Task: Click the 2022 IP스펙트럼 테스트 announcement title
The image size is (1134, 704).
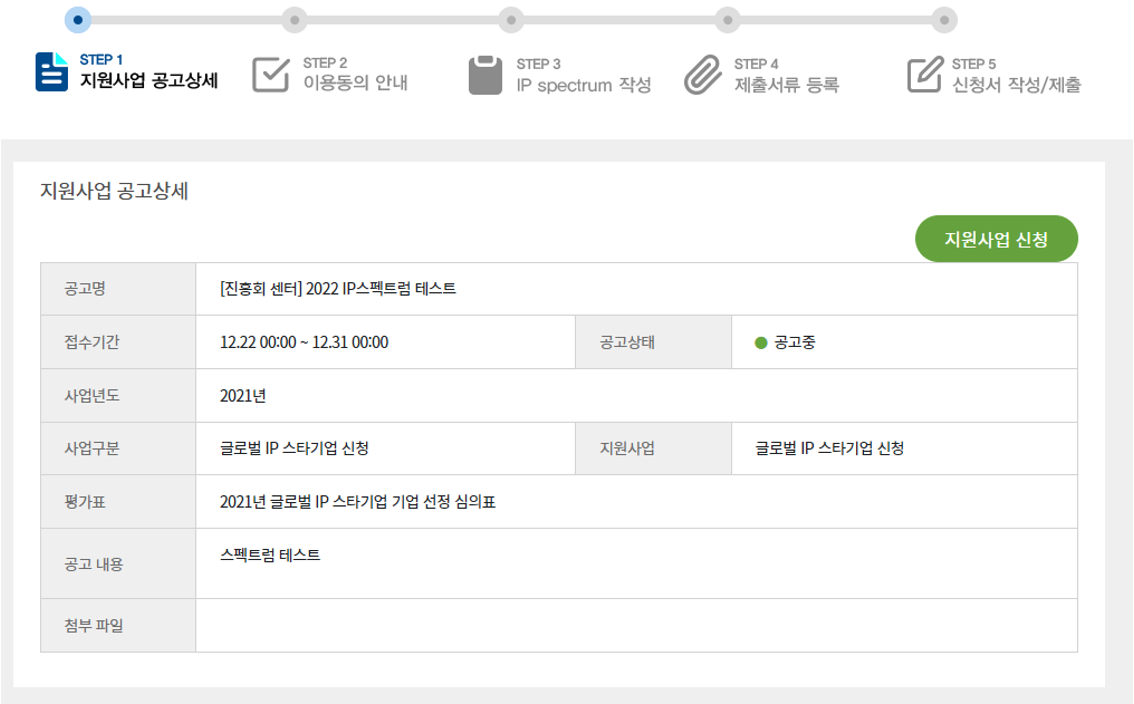Action: pos(338,289)
